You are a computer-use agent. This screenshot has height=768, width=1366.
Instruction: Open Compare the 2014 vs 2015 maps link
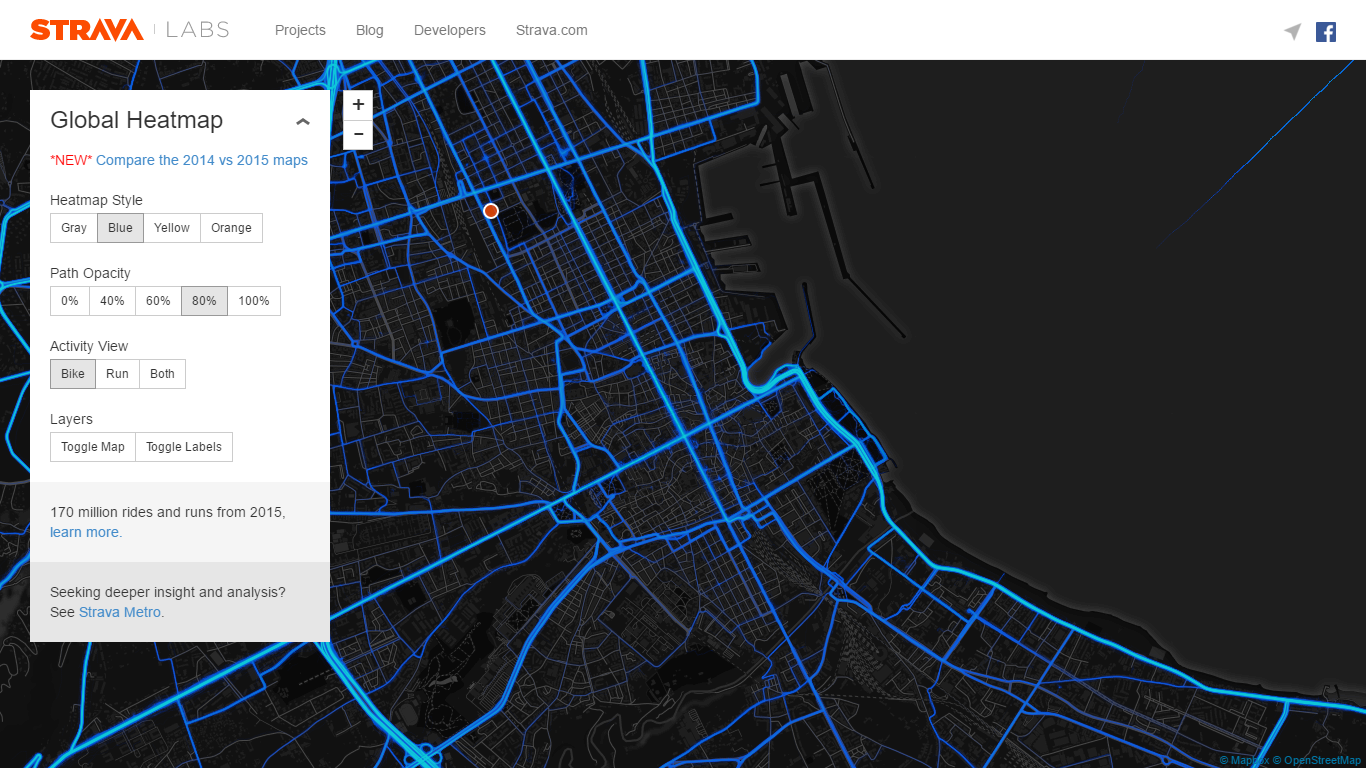coord(202,160)
